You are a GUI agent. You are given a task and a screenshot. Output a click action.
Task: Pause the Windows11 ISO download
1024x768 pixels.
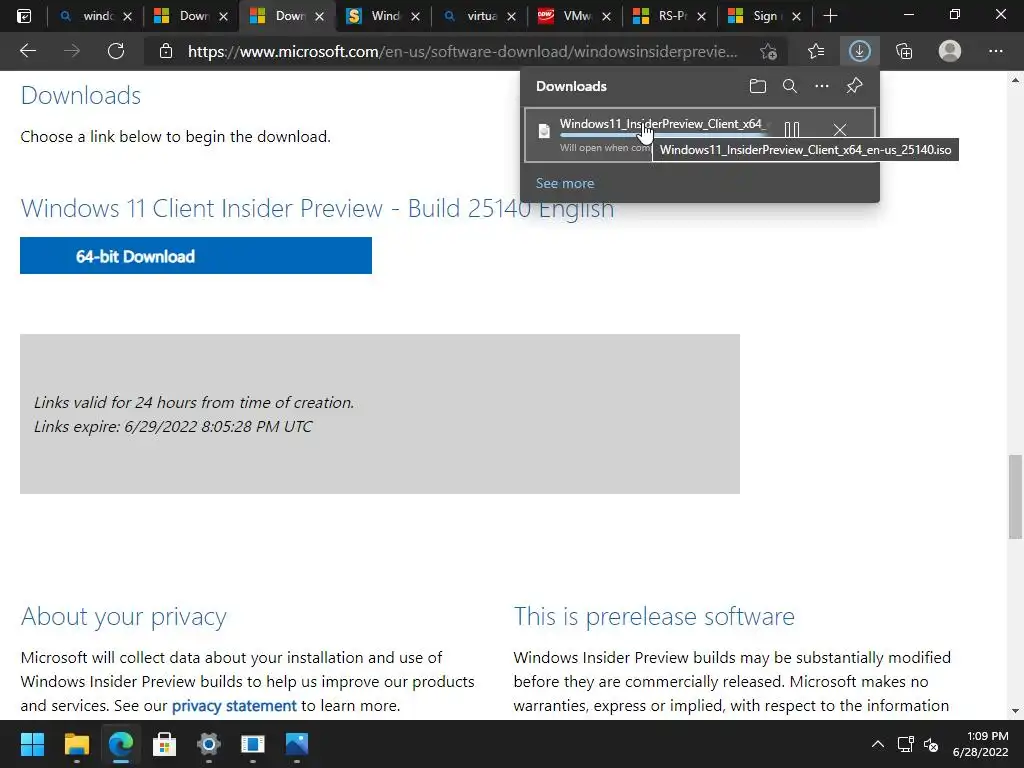tap(792, 130)
